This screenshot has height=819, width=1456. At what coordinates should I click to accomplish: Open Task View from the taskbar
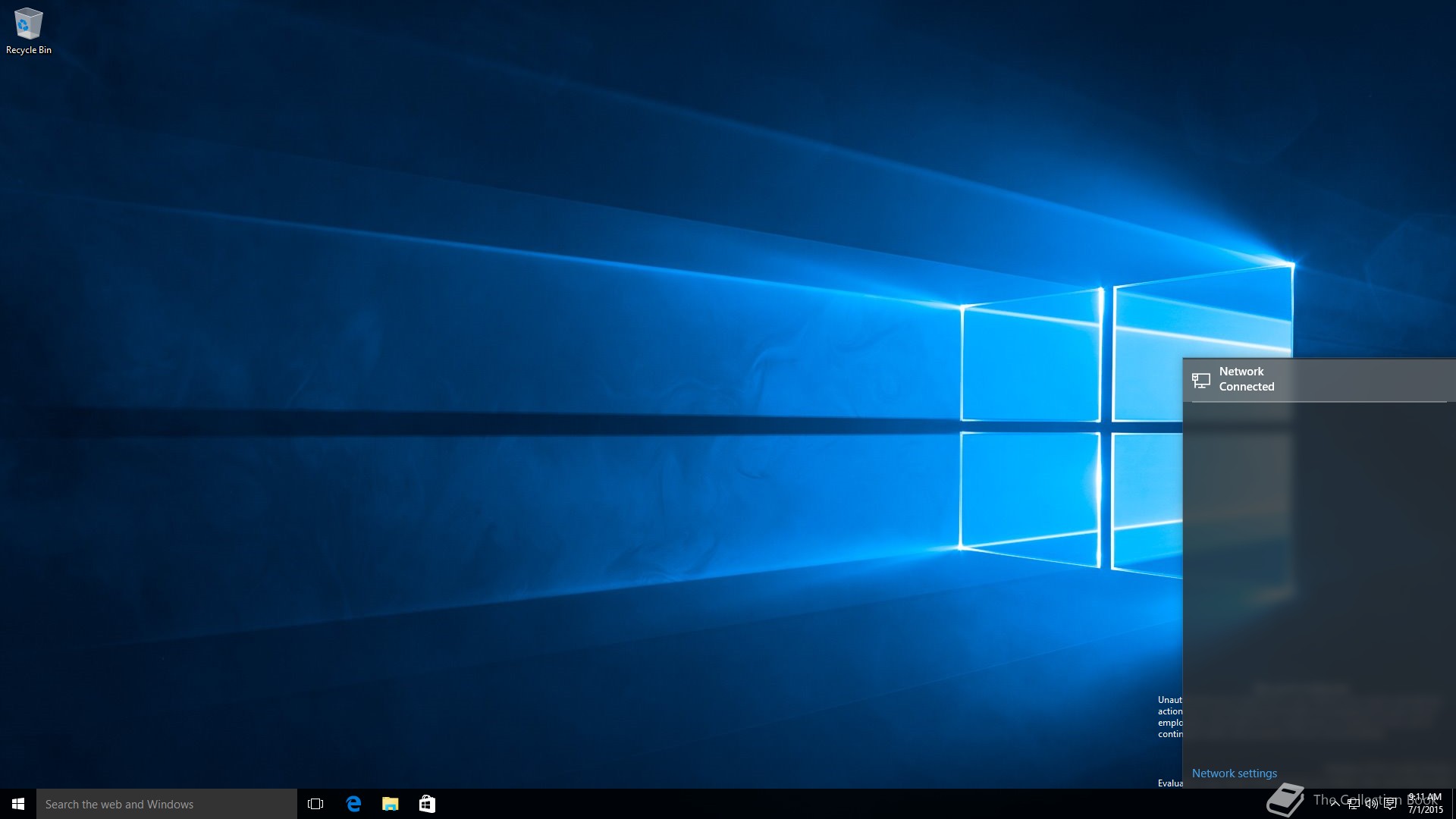315,804
